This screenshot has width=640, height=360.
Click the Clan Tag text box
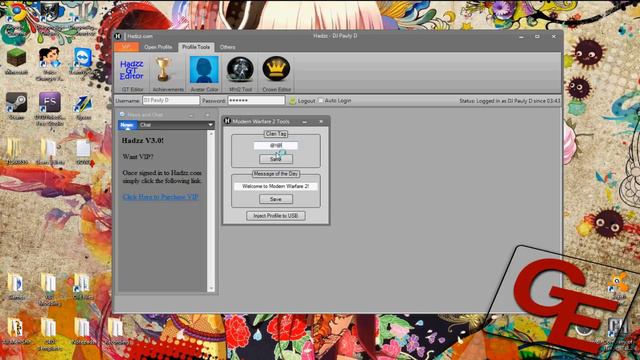pos(276,145)
